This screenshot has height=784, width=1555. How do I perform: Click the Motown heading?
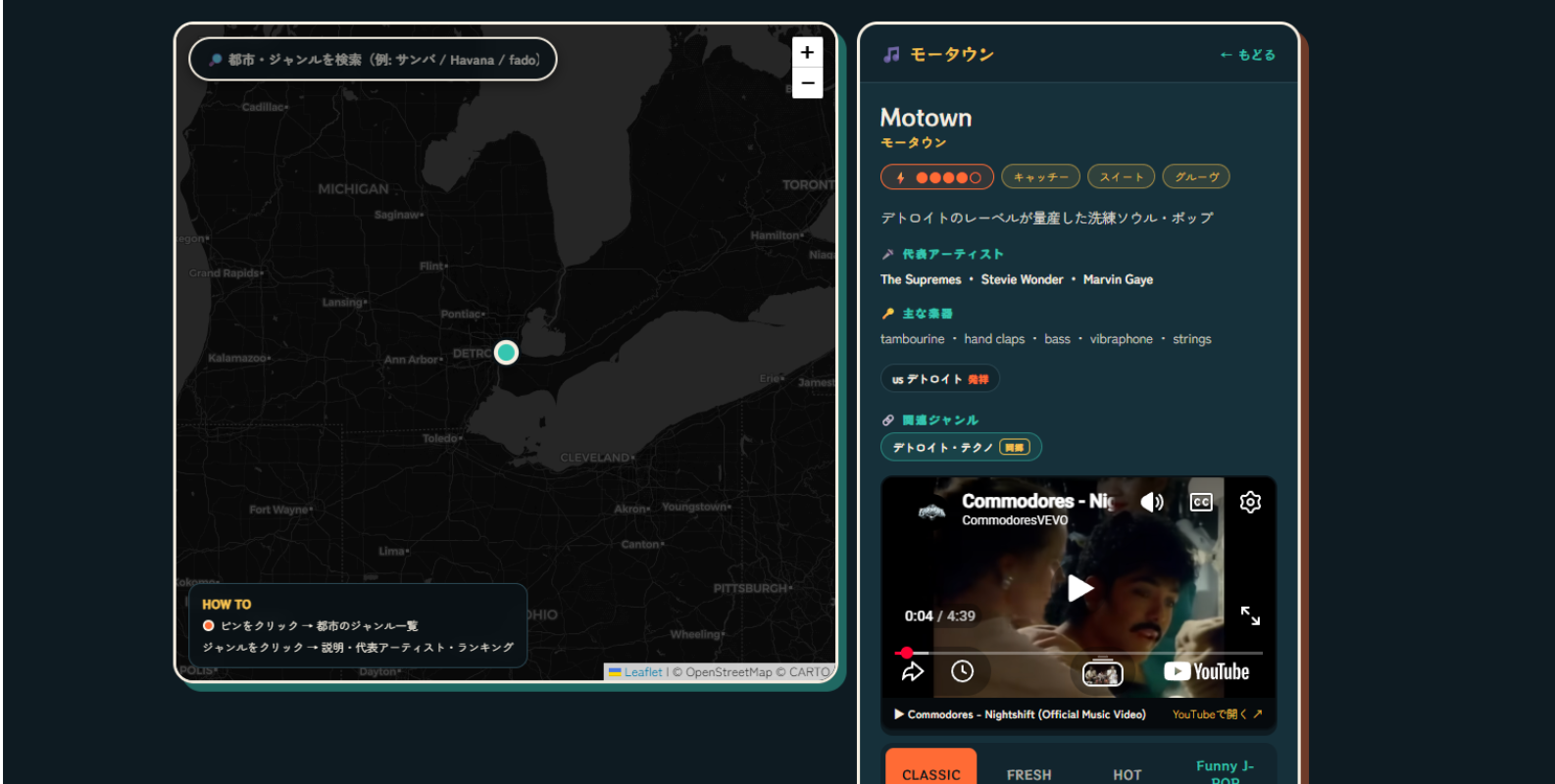[926, 119]
